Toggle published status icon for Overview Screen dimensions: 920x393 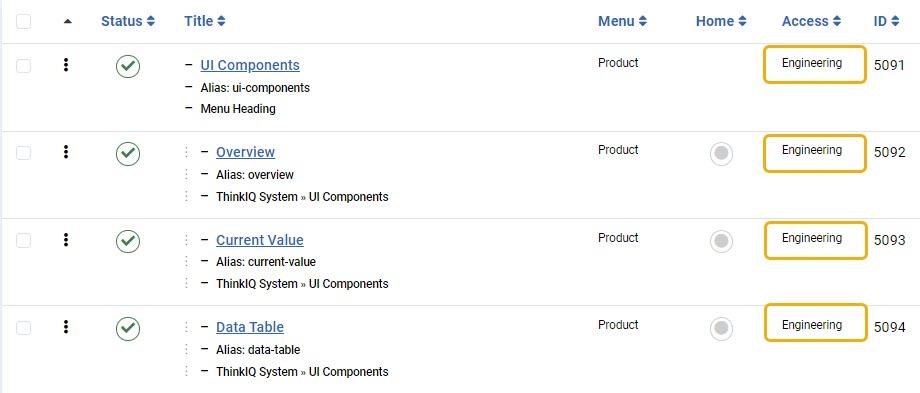(x=128, y=154)
